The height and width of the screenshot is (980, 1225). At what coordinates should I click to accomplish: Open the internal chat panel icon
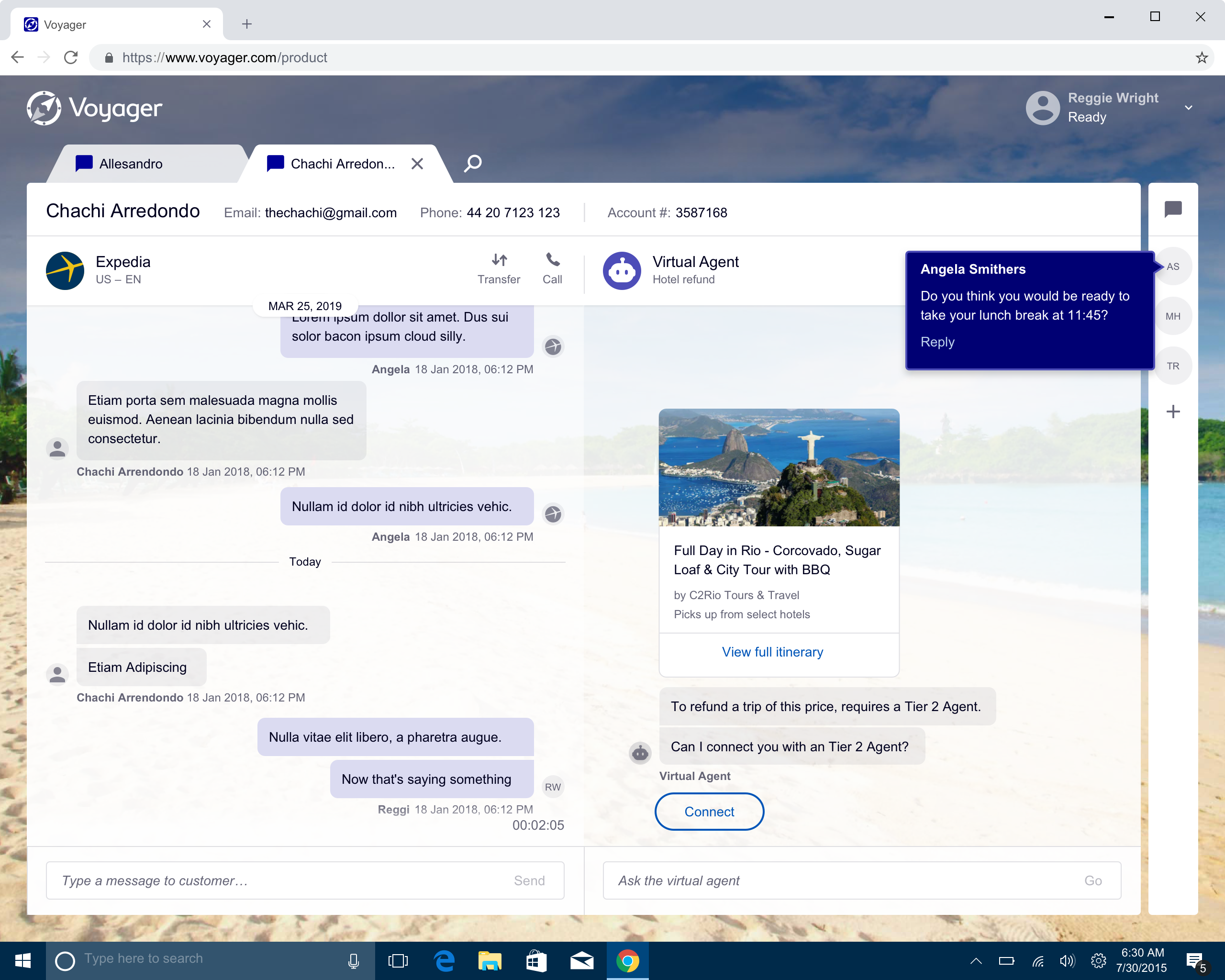point(1173,209)
